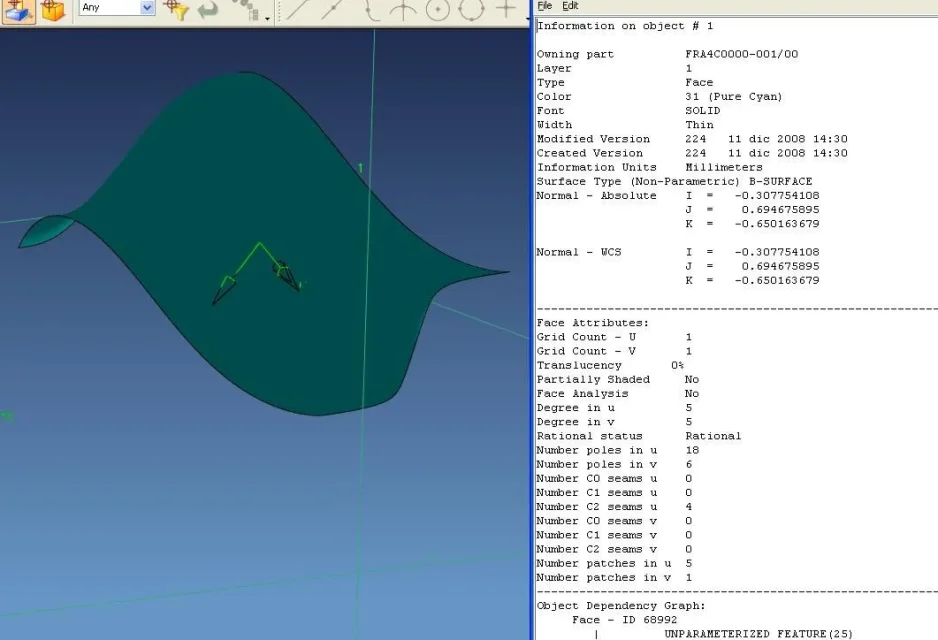Expand the toolbar overflow arrow
Viewport: 938px width, 640px height.
click(527, 18)
